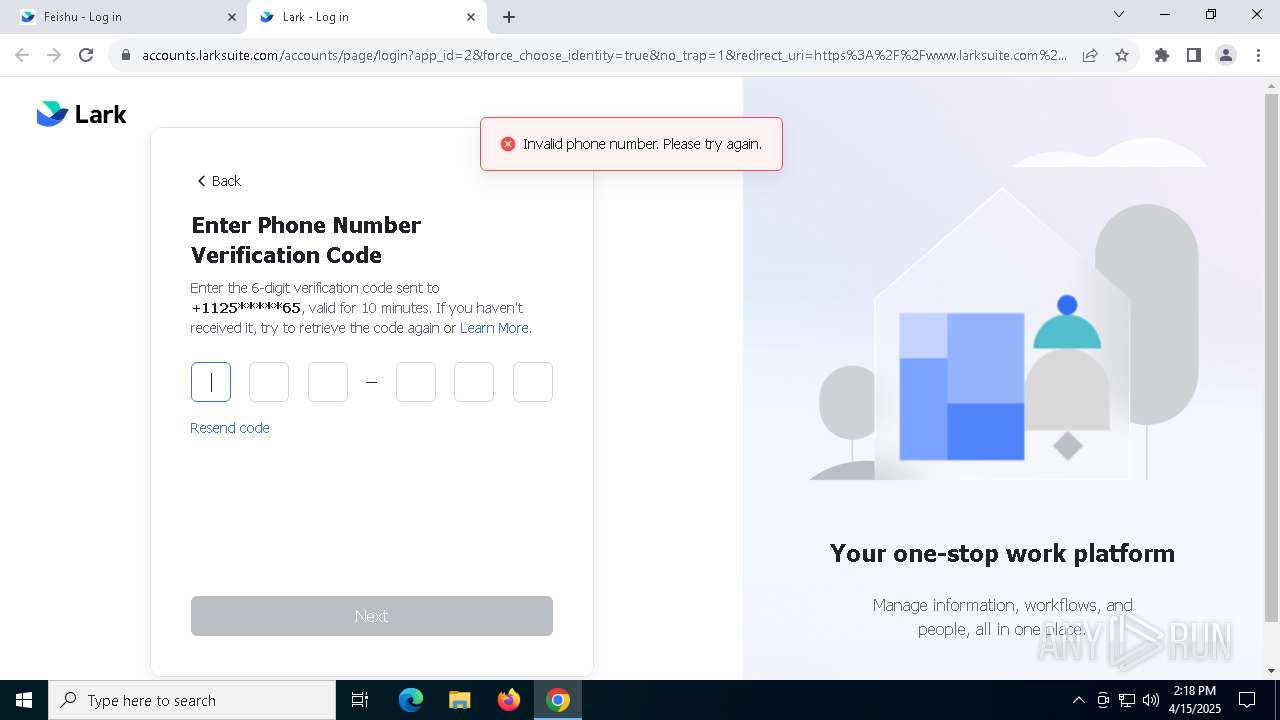Viewport: 1280px width, 720px height.
Task: Click the volume tray icon
Action: click(1151, 700)
